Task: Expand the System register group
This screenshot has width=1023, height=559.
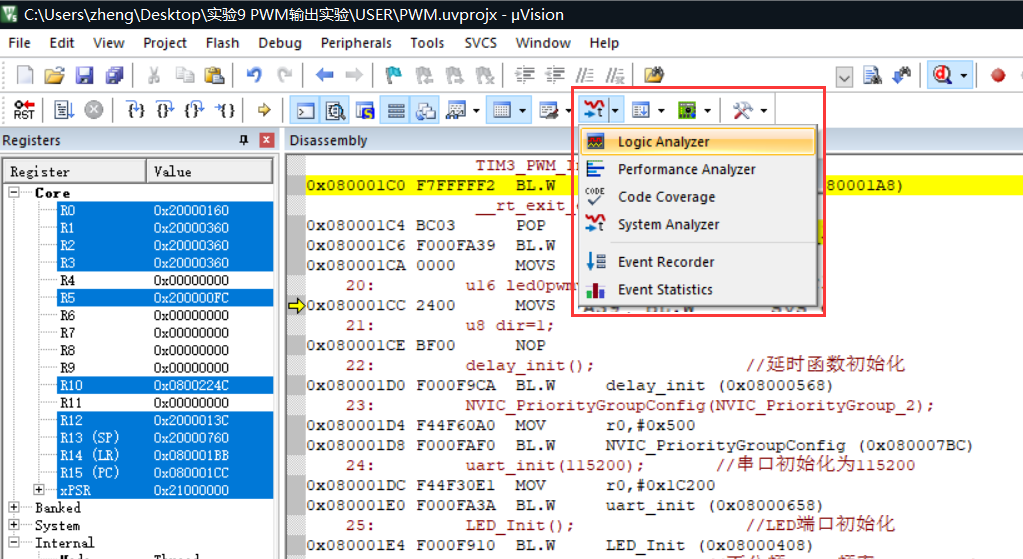Action: (x=14, y=524)
